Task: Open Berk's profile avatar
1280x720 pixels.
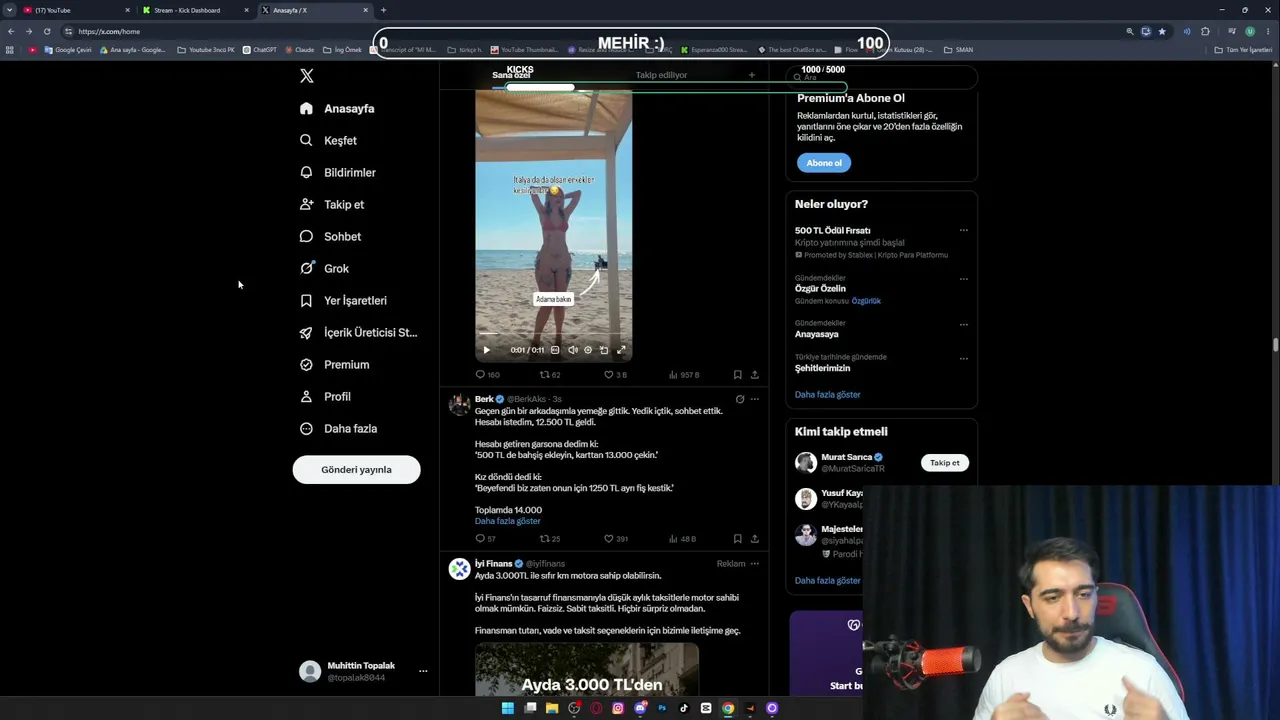Action: pos(459,403)
